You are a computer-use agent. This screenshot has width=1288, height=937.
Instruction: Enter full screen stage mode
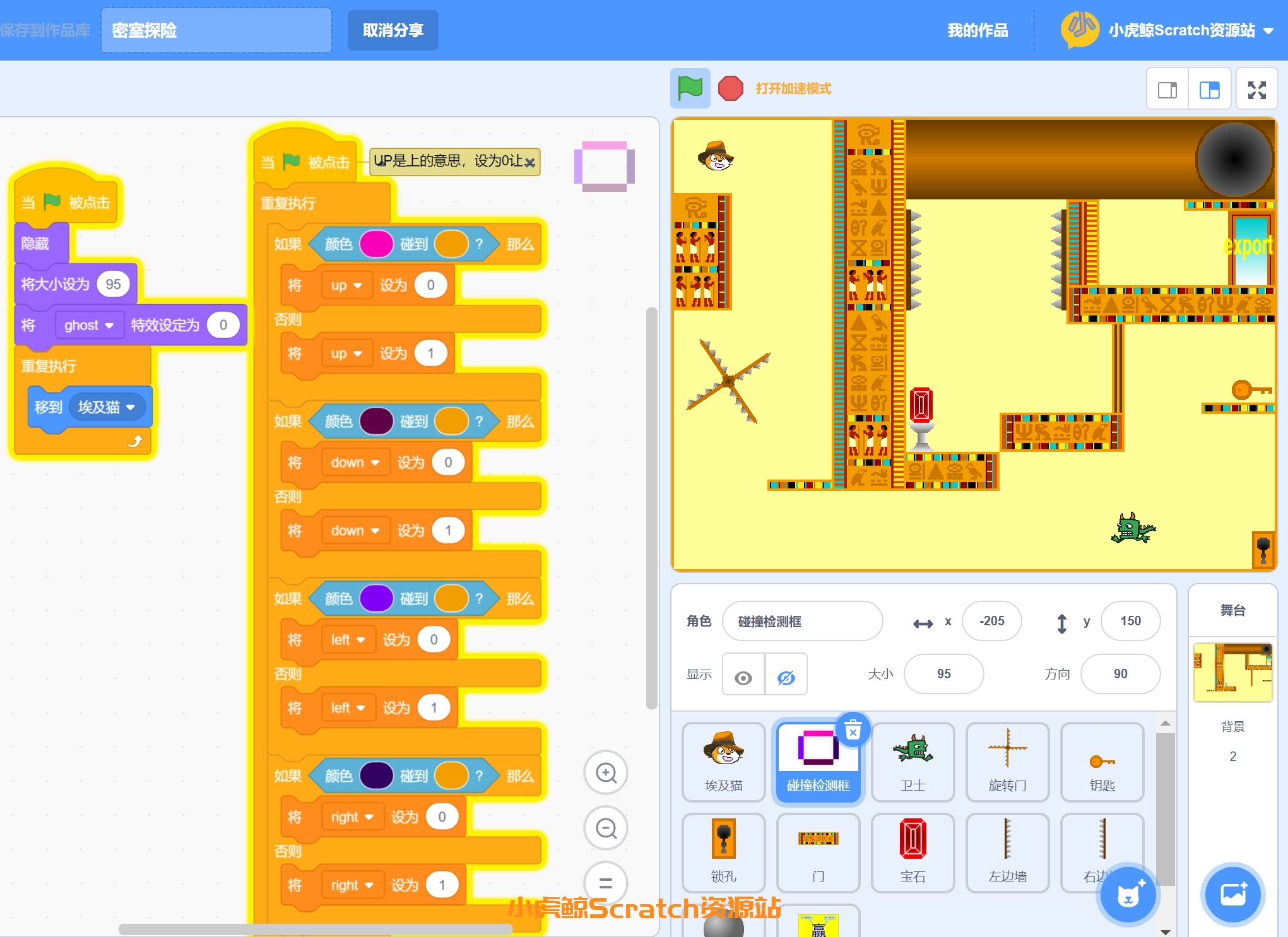click(1256, 90)
